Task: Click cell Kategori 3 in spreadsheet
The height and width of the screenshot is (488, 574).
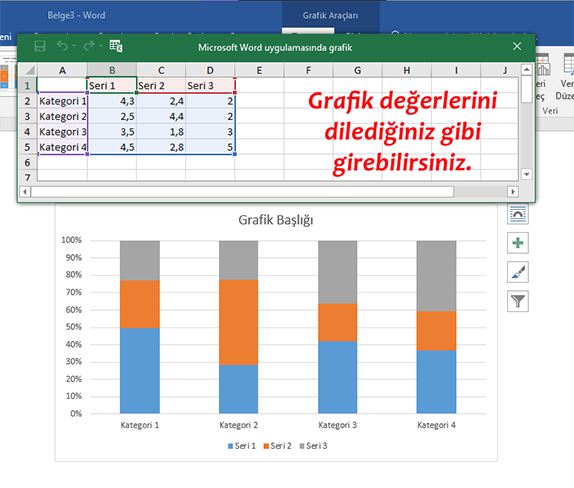Action: [62, 131]
